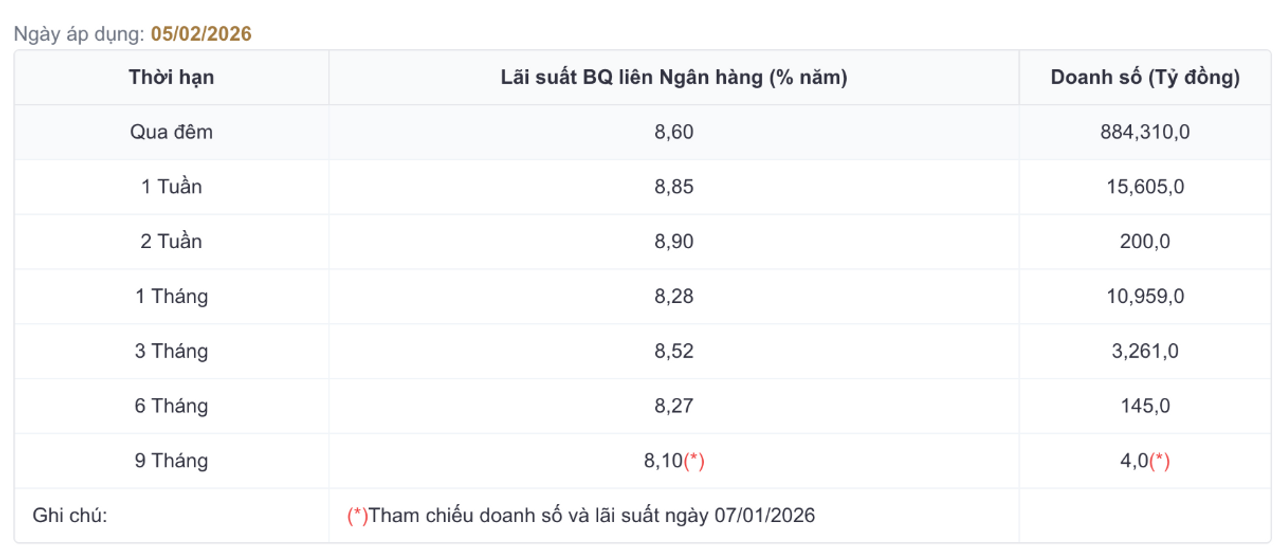1280x554 pixels.
Task: Click the Lãi suất BQ liên Ngân hàng header
Action: 673,77
